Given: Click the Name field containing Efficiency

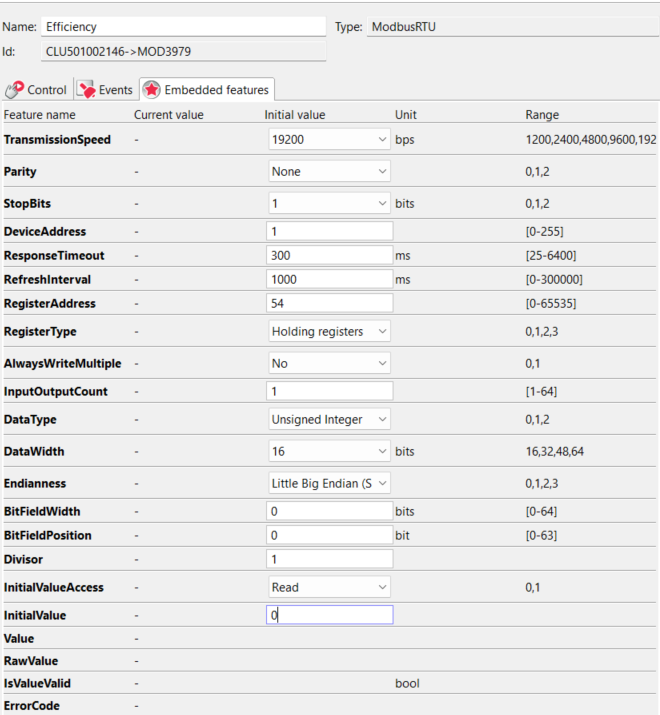Looking at the screenshot, I should [183, 27].
